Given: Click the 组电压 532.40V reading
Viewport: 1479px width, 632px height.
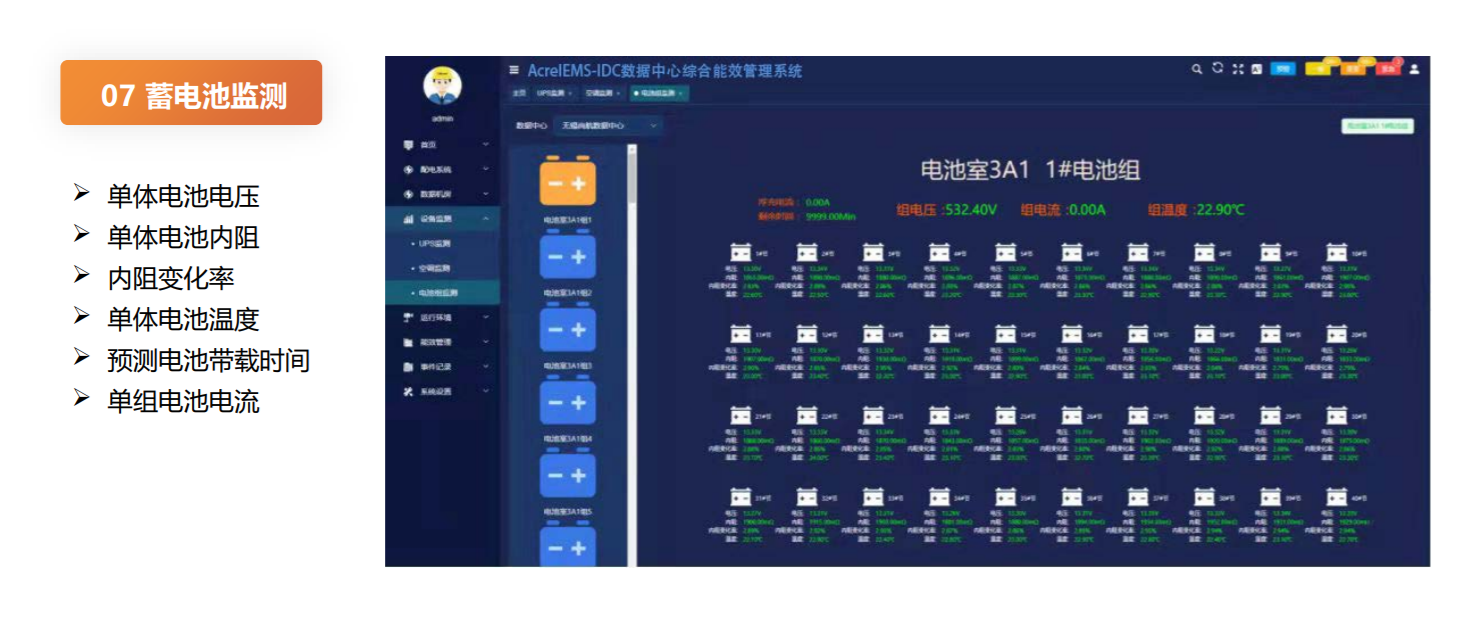Looking at the screenshot, I should click(x=946, y=210).
